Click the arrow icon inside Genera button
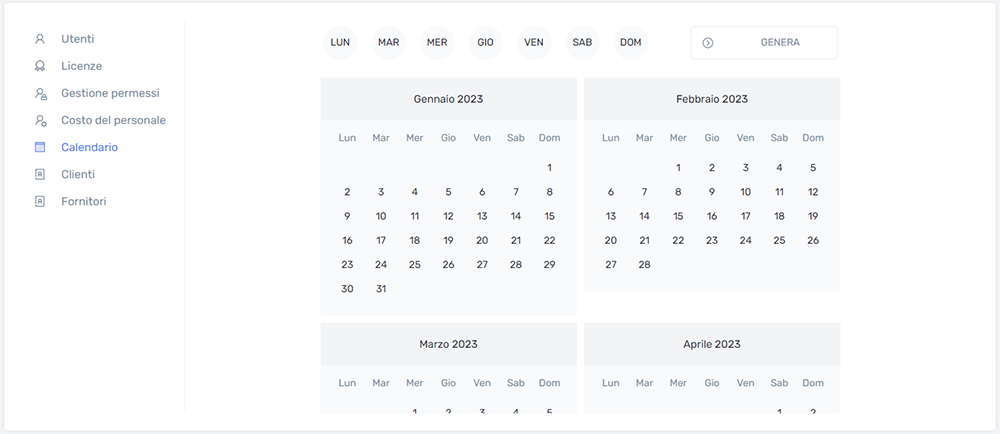 pos(707,43)
